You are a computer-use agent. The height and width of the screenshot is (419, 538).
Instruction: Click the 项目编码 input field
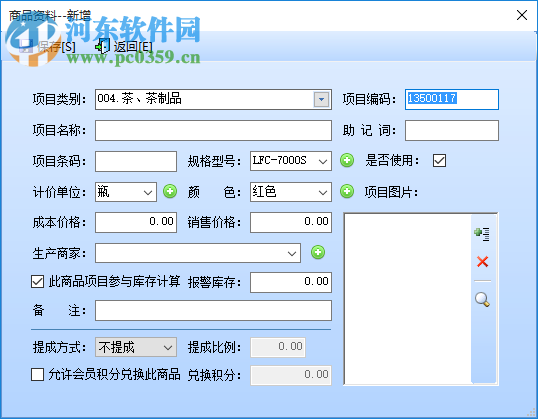[x=452, y=100]
